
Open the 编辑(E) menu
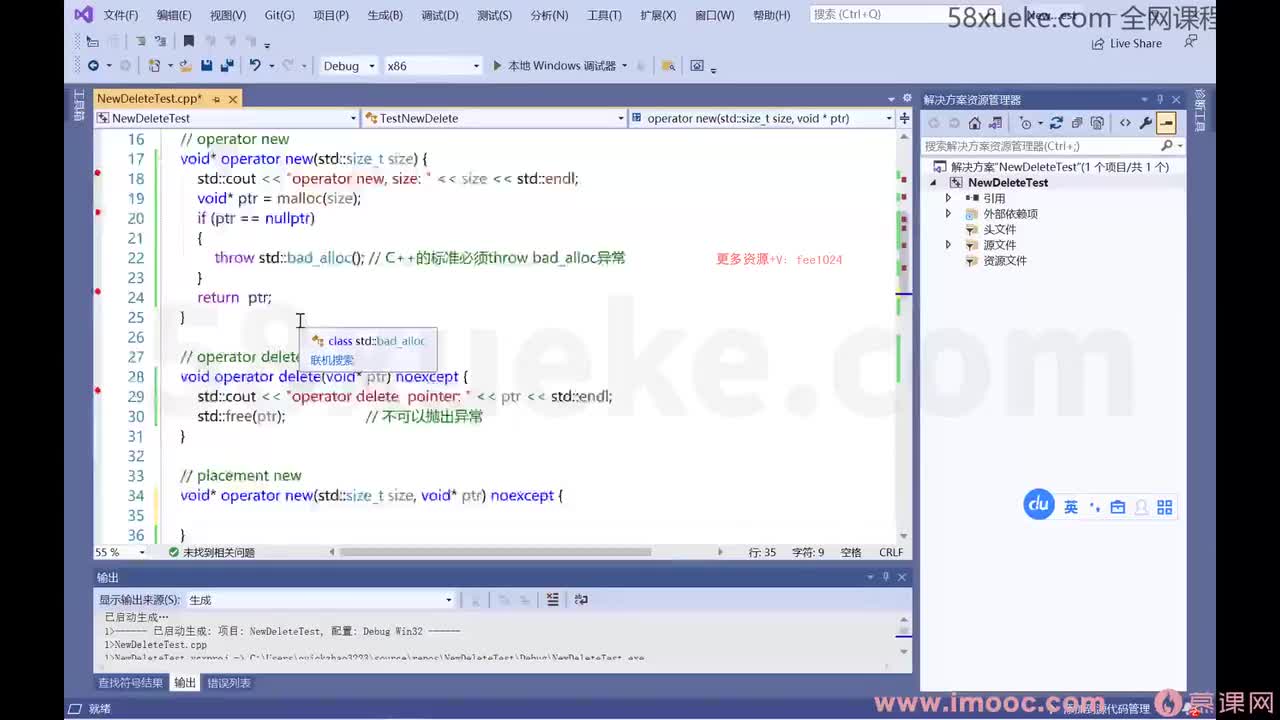pyautogui.click(x=174, y=15)
